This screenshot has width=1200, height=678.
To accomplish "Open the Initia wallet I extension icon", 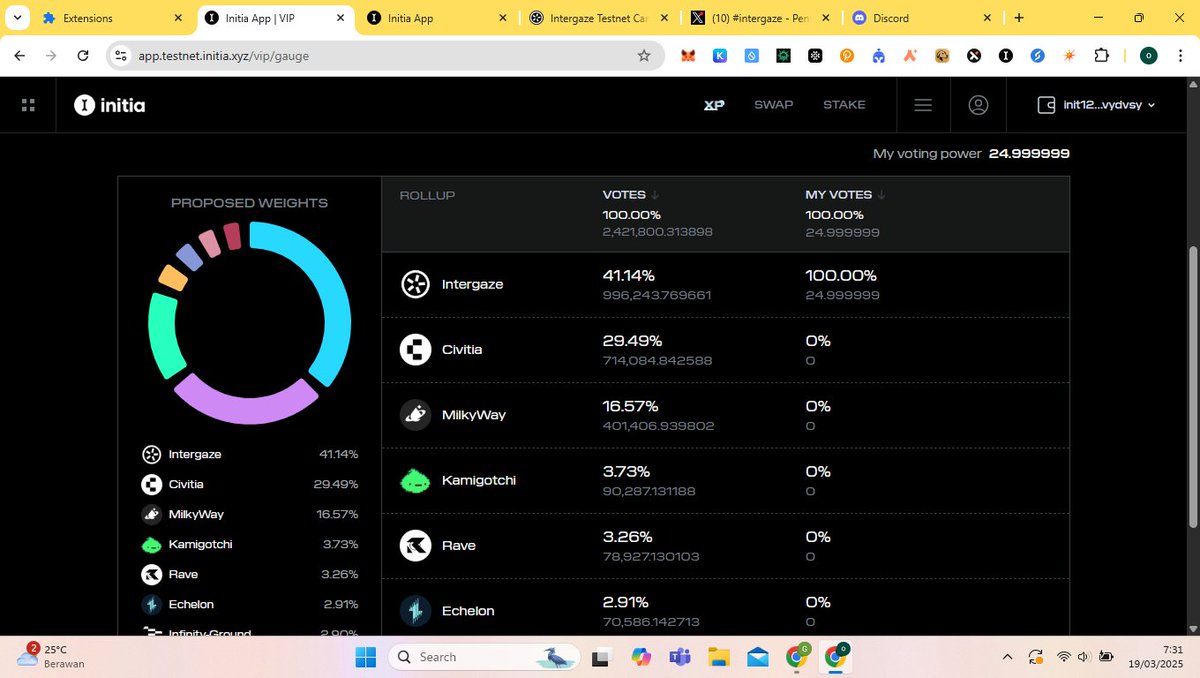I will 1006,56.
